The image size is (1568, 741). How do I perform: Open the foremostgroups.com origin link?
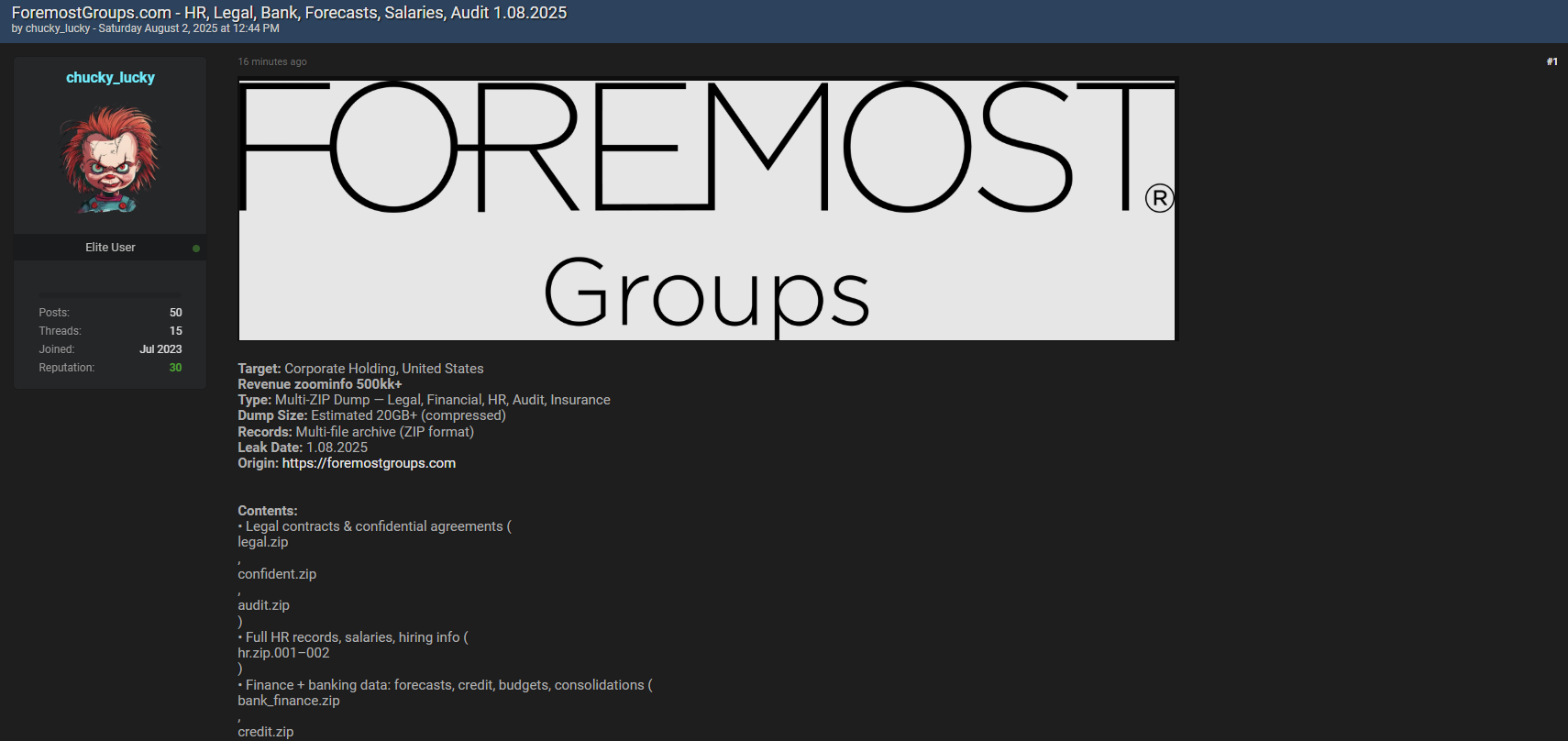pos(369,463)
